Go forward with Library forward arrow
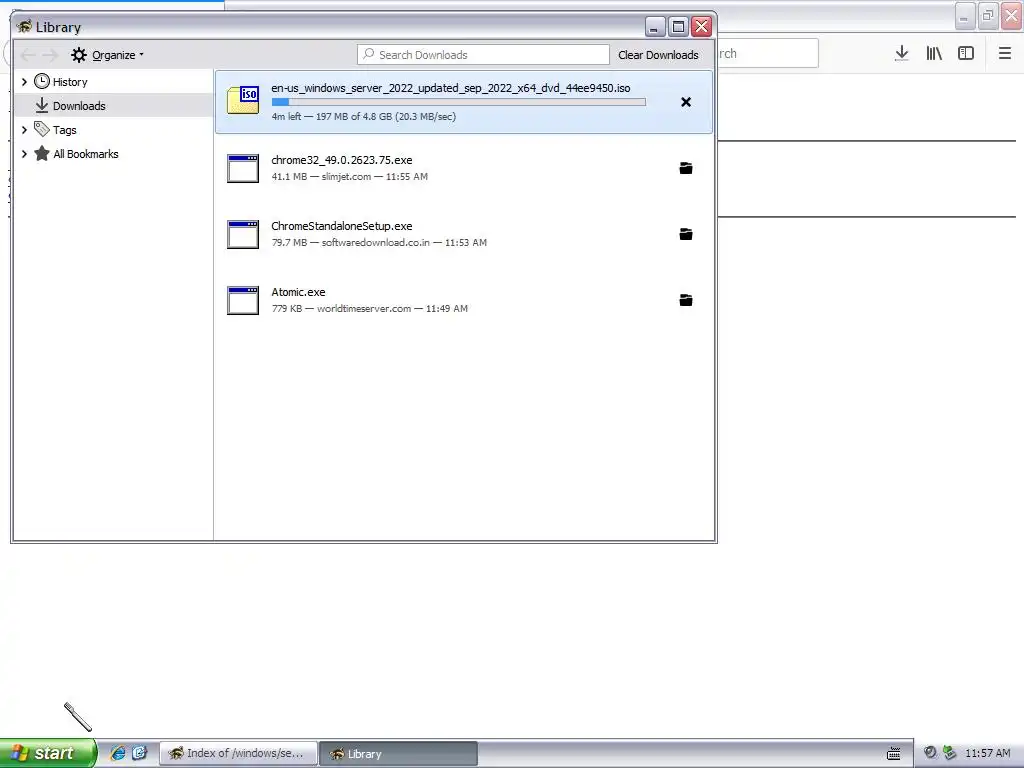This screenshot has height=768, width=1024. pyautogui.click(x=50, y=55)
